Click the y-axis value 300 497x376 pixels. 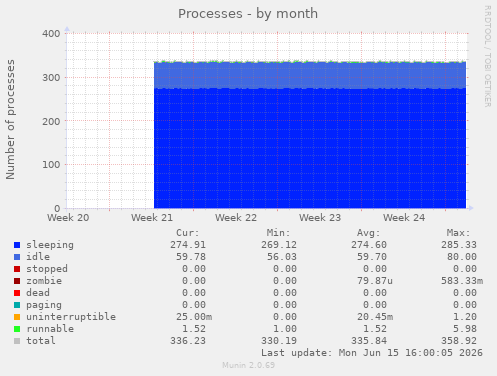point(51,78)
